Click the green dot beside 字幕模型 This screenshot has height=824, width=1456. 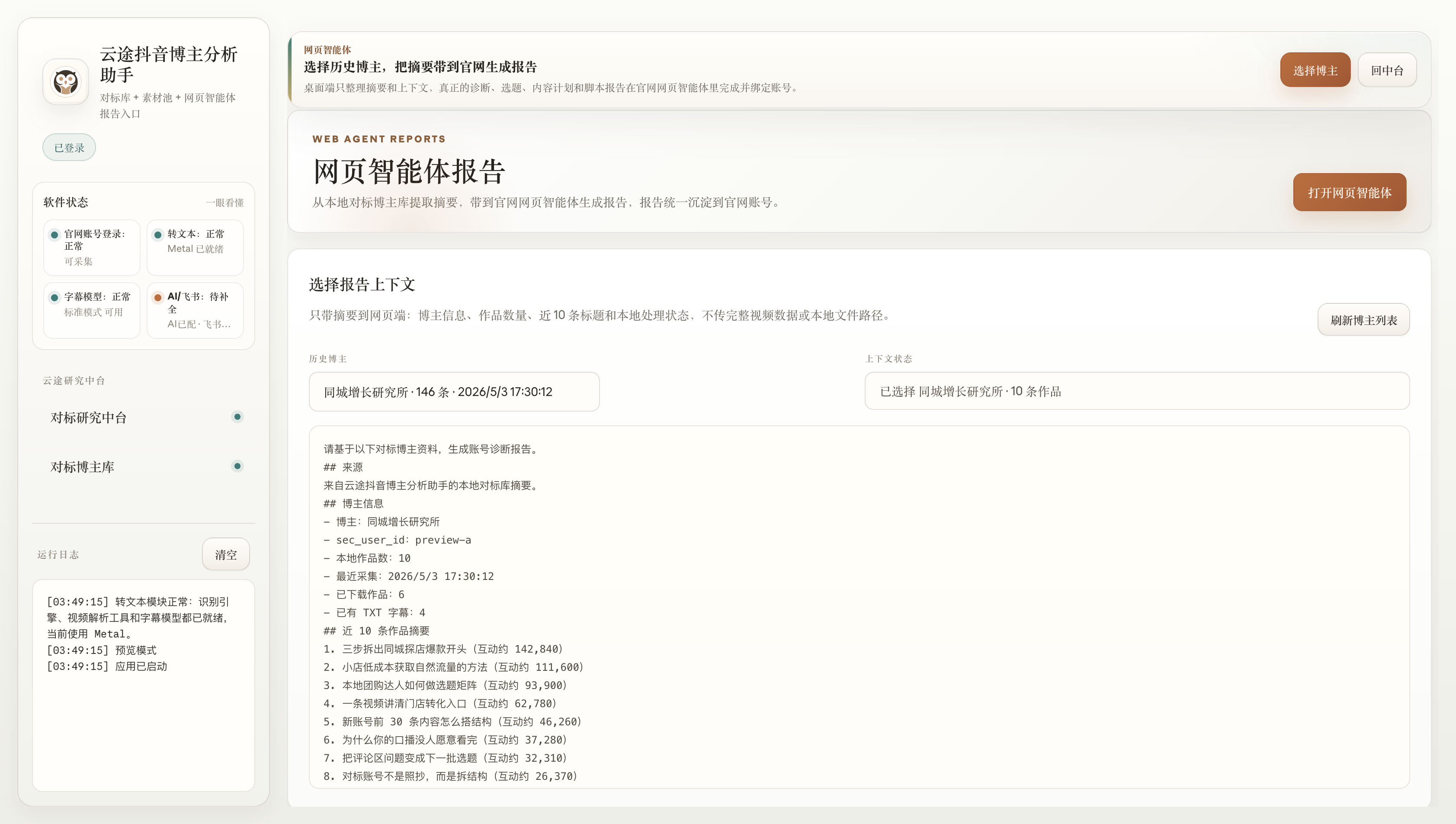point(55,298)
